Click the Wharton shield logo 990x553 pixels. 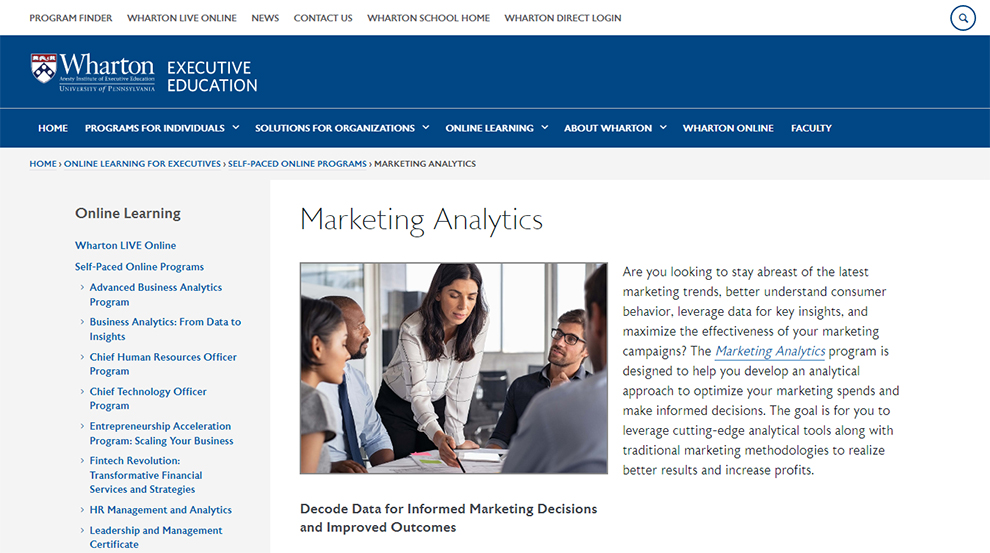click(44, 68)
